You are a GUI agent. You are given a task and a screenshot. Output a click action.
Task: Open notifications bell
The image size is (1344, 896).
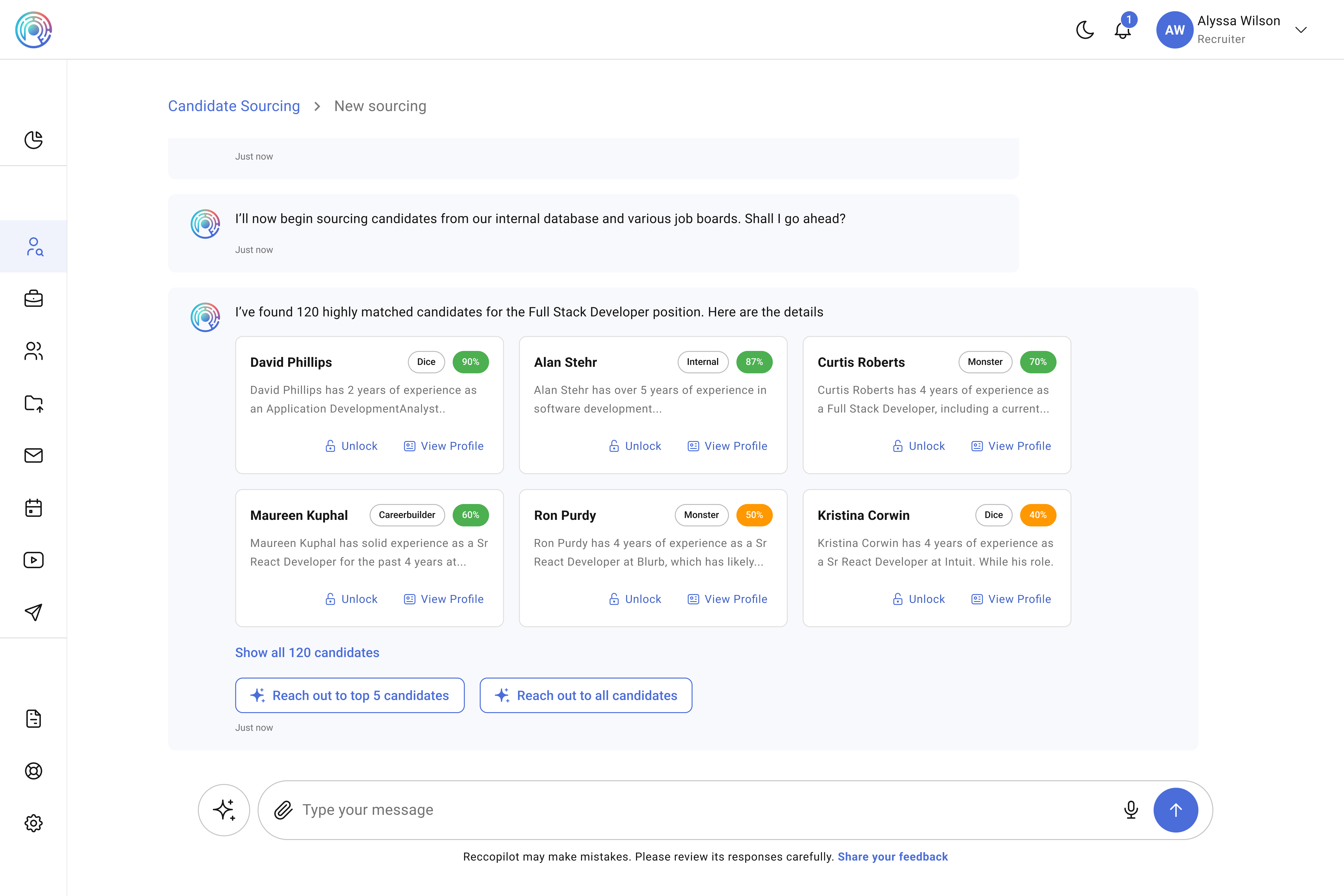pyautogui.click(x=1122, y=30)
